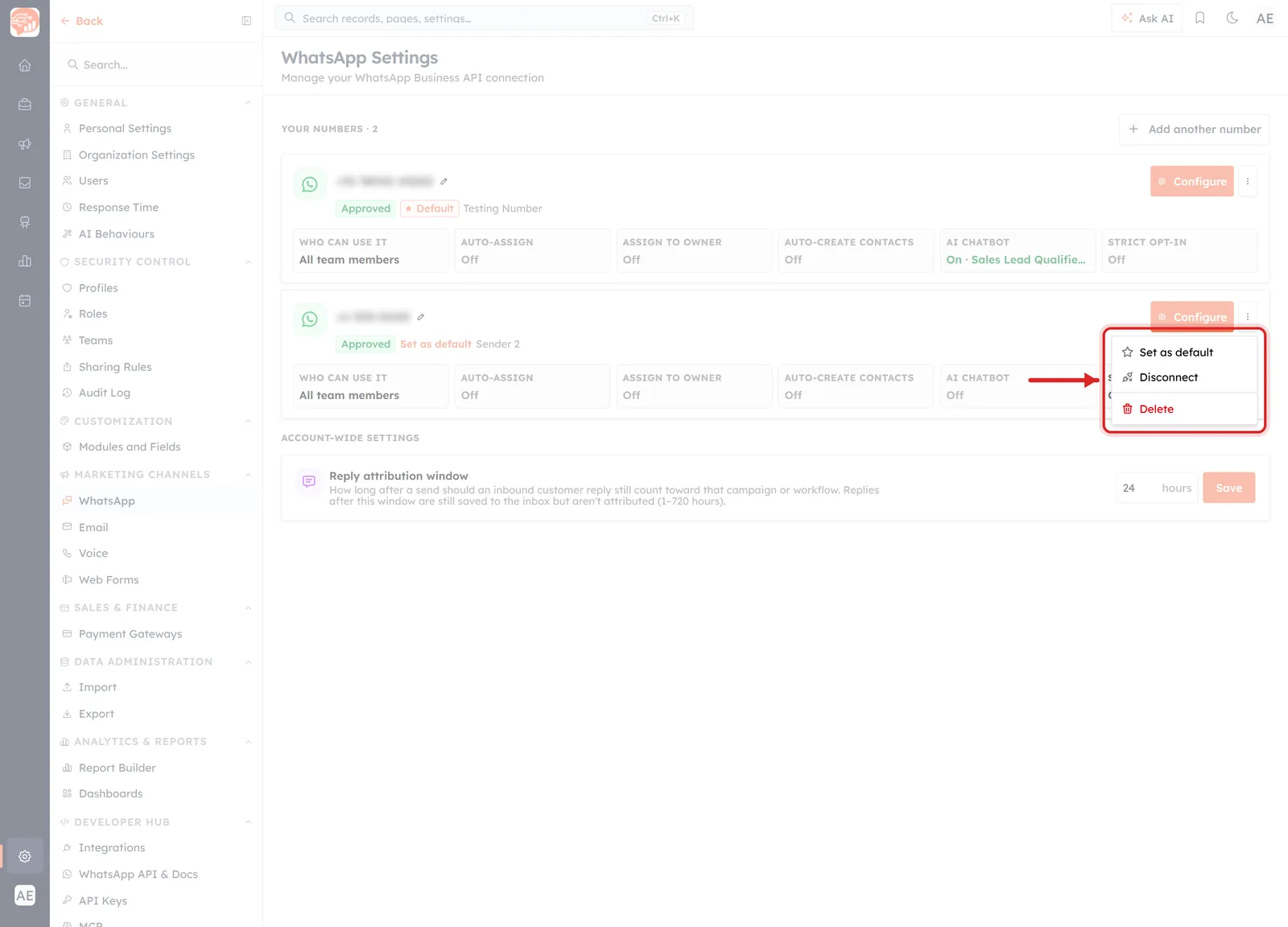Open the AE profile in top bar
This screenshot has width=1288, height=927.
coord(1265,19)
